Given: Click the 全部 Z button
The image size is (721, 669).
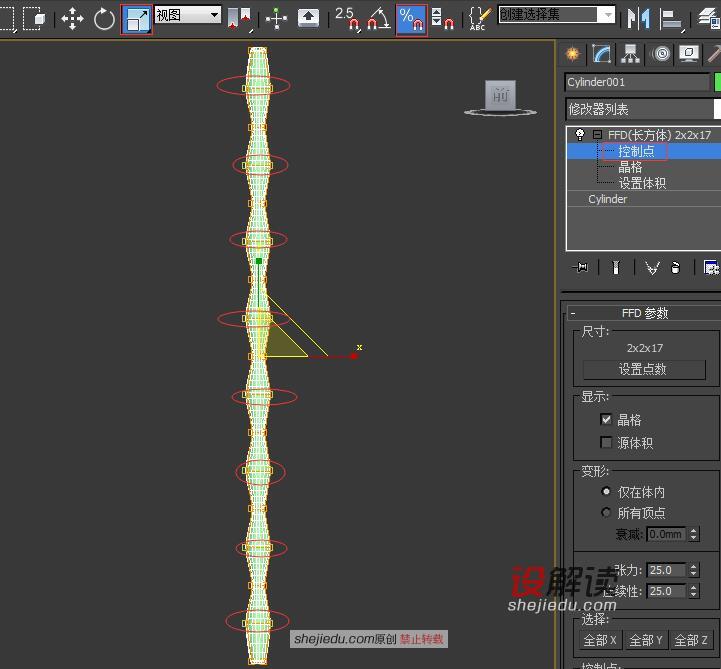Looking at the screenshot, I should (x=691, y=640).
